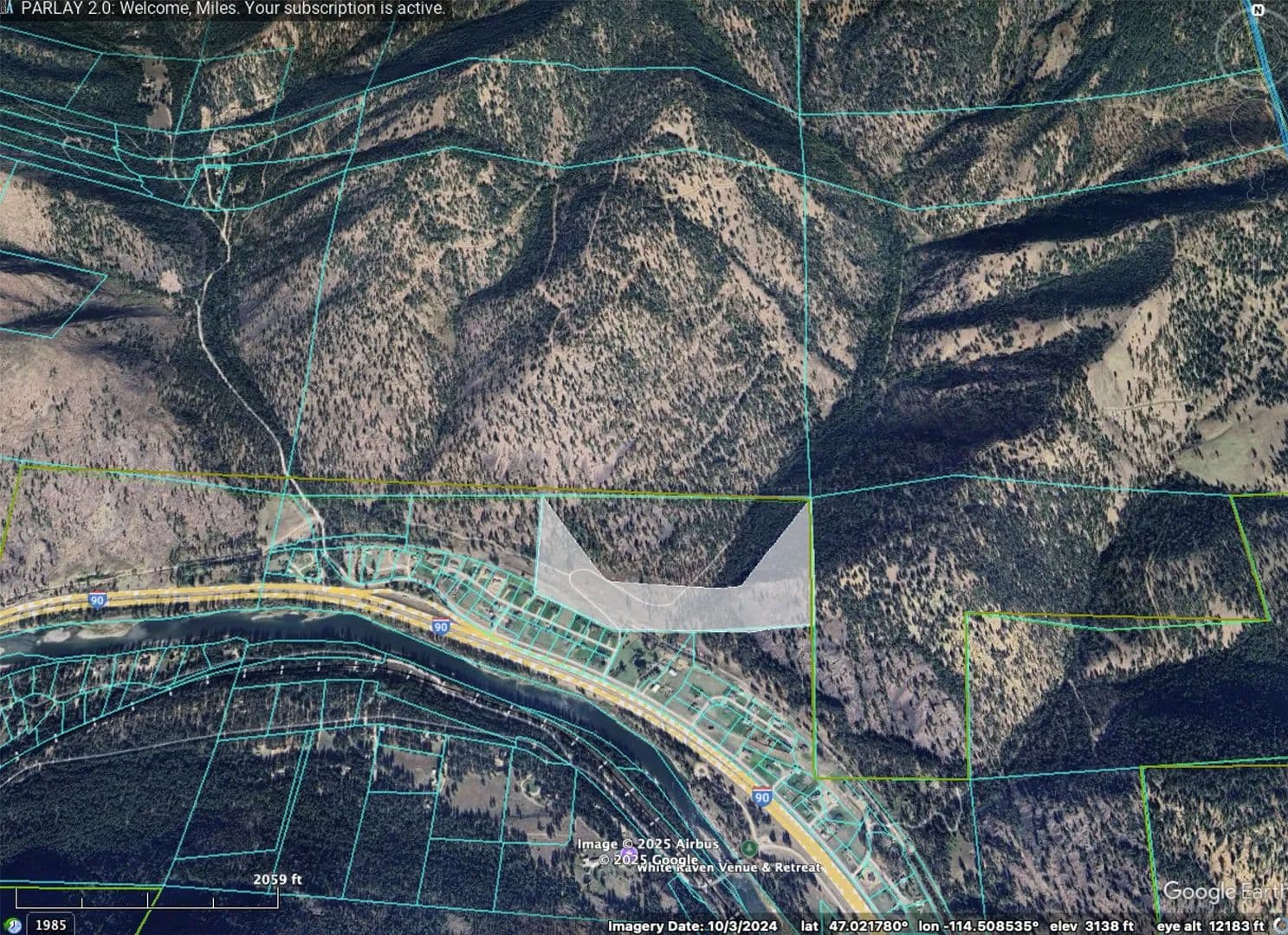Open the 1985 historical imagery button
Image resolution: width=1288 pixels, height=935 pixels.
50,925
